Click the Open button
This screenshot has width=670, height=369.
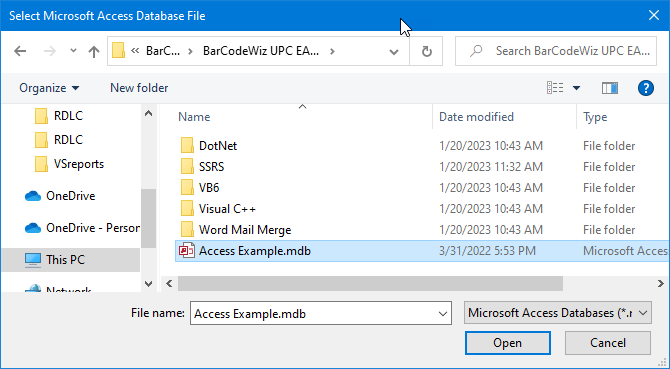click(x=507, y=343)
